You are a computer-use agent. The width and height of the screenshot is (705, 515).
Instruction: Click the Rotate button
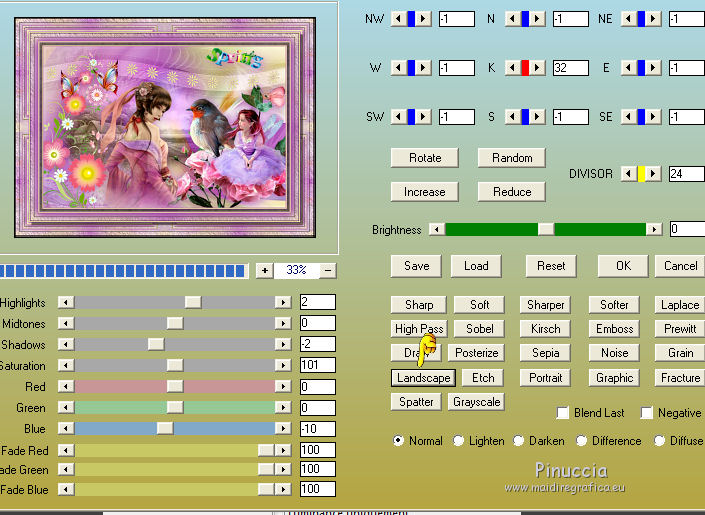(425, 158)
